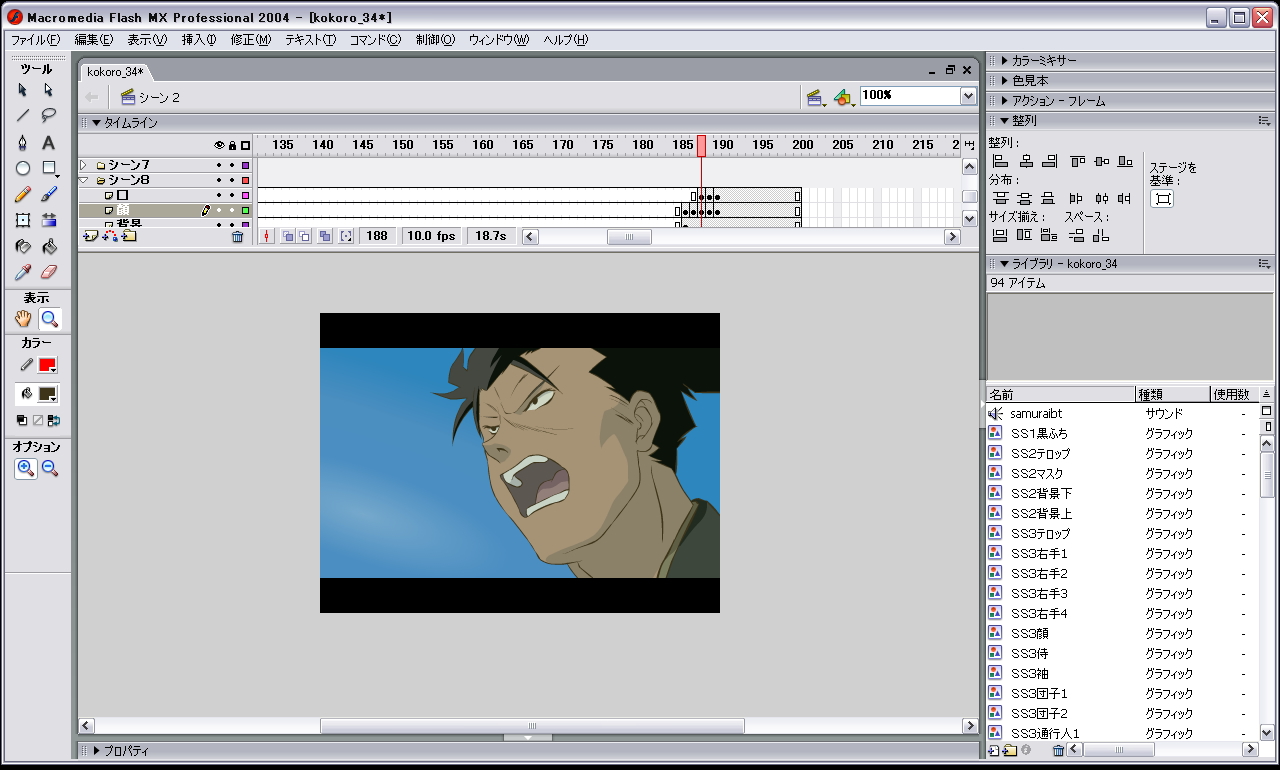Select the Pen tool

[x=23, y=142]
